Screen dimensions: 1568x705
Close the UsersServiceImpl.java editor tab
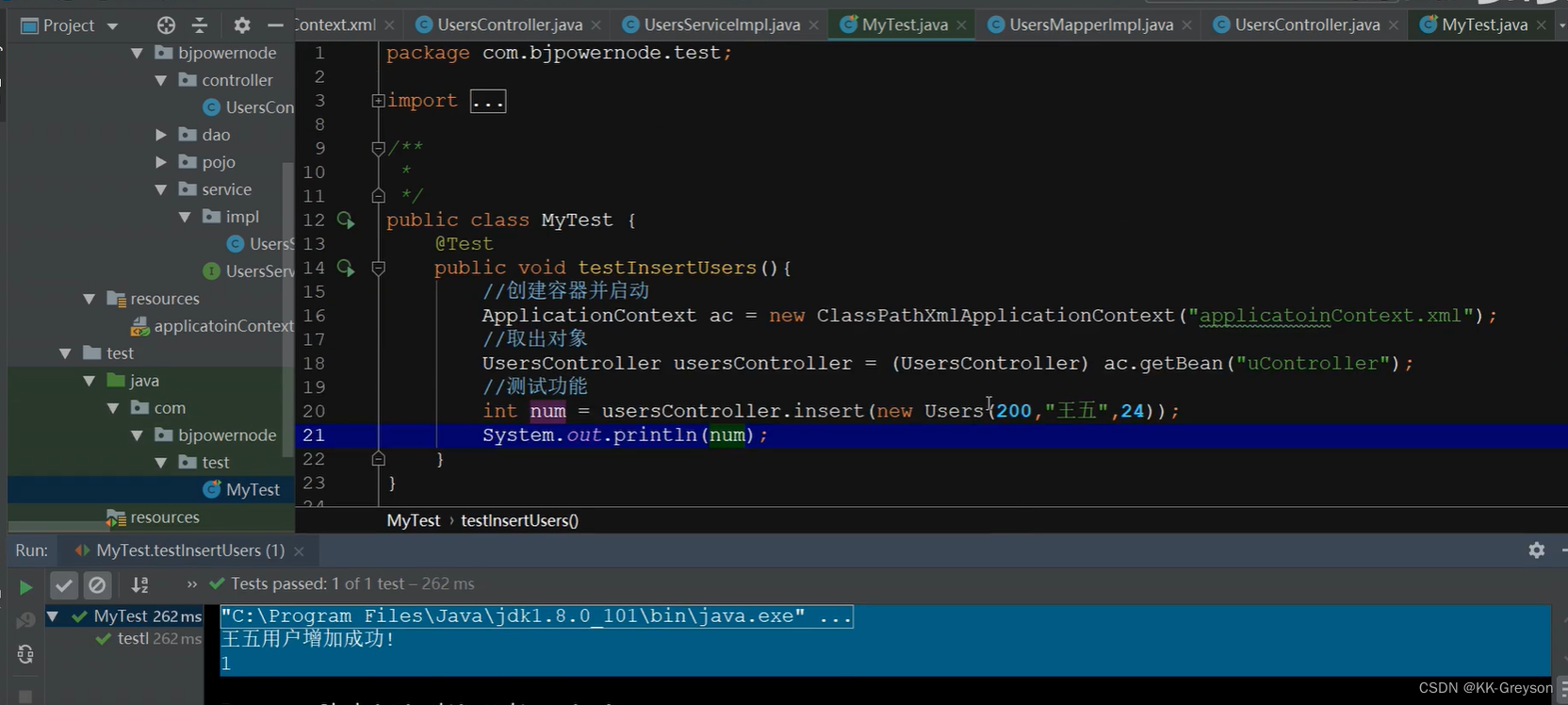pos(814,25)
